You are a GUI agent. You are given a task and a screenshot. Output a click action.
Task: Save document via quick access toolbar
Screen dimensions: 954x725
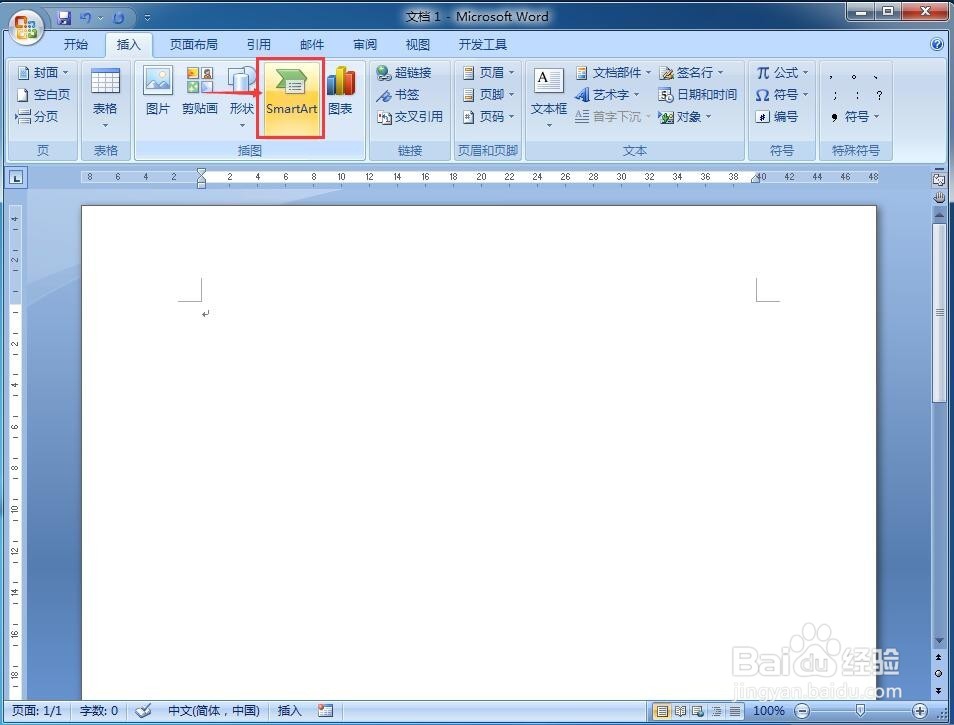coord(64,18)
